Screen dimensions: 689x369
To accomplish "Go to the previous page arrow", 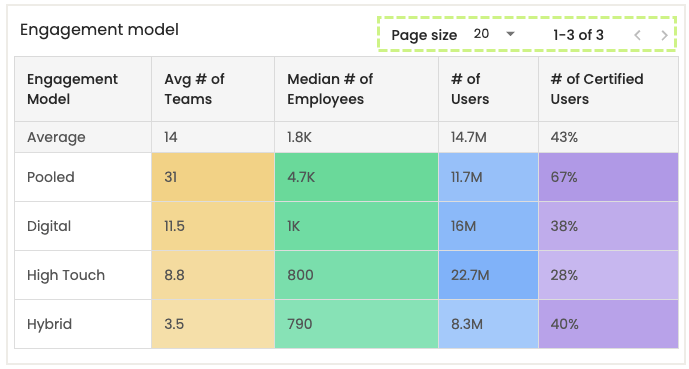I will point(637,35).
